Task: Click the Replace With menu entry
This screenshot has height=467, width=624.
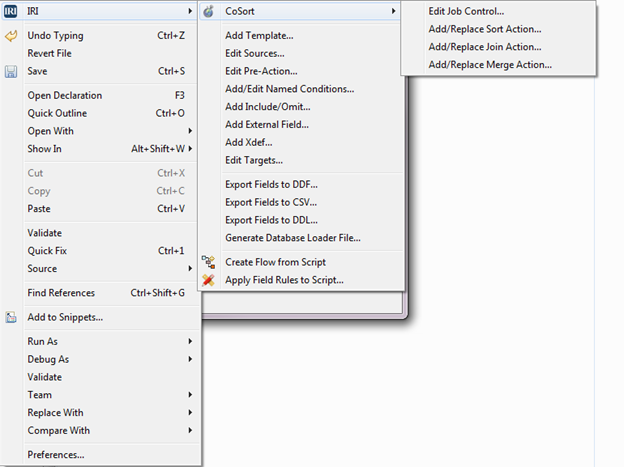Action: click(101, 413)
